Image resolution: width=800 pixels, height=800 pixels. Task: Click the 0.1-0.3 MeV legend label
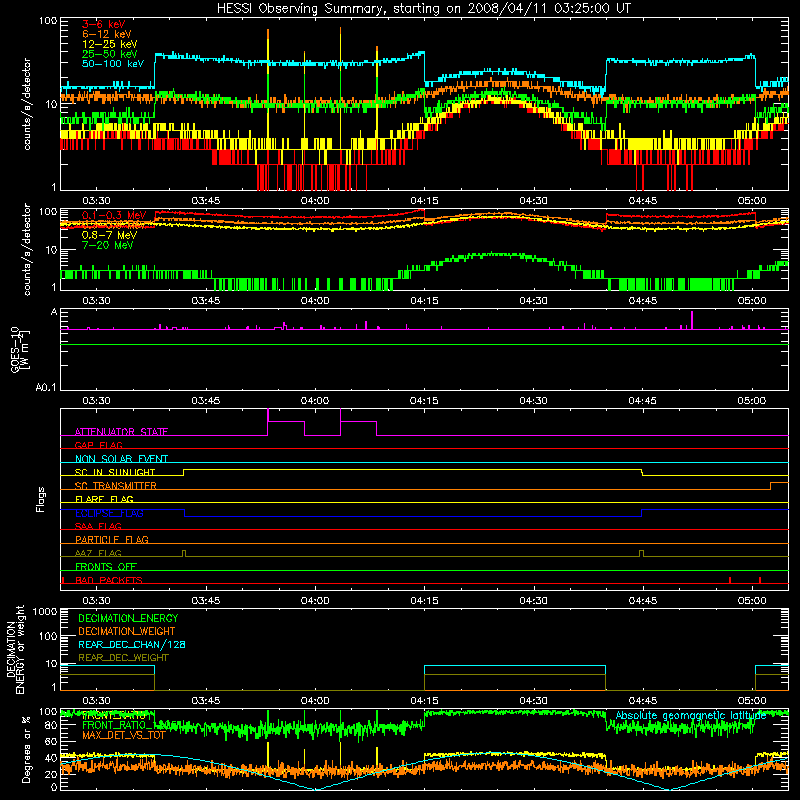(x=114, y=215)
